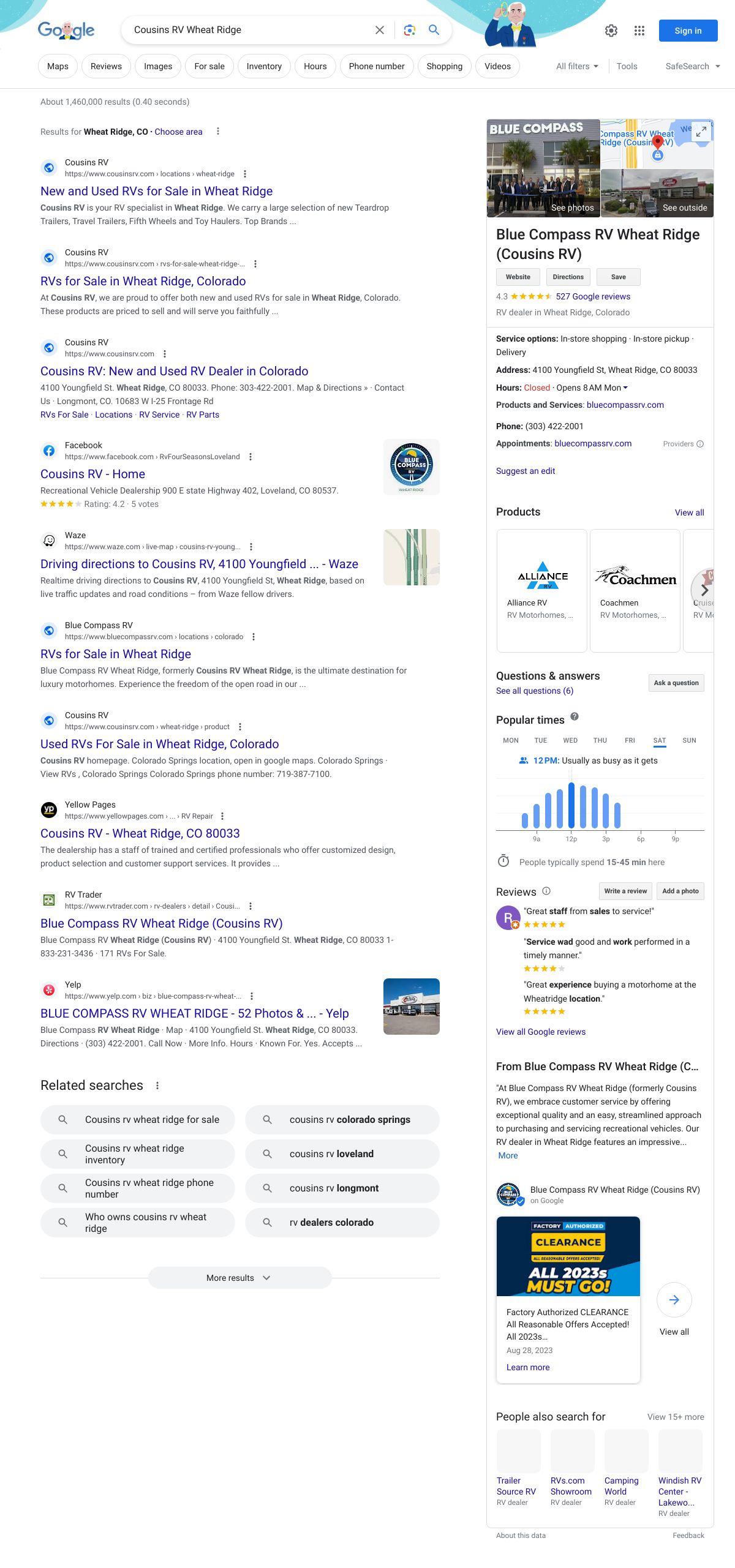
Task: Click the Directions button
Action: tap(568, 277)
